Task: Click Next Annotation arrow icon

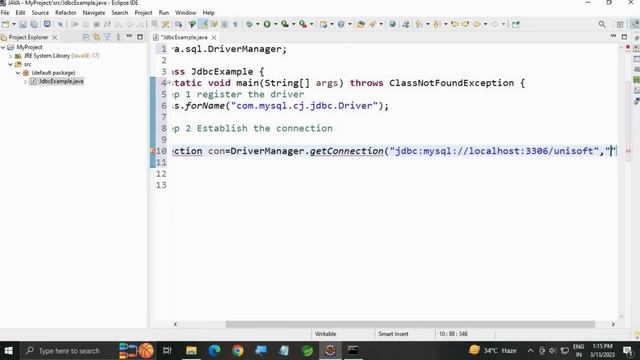Action: (419, 24)
